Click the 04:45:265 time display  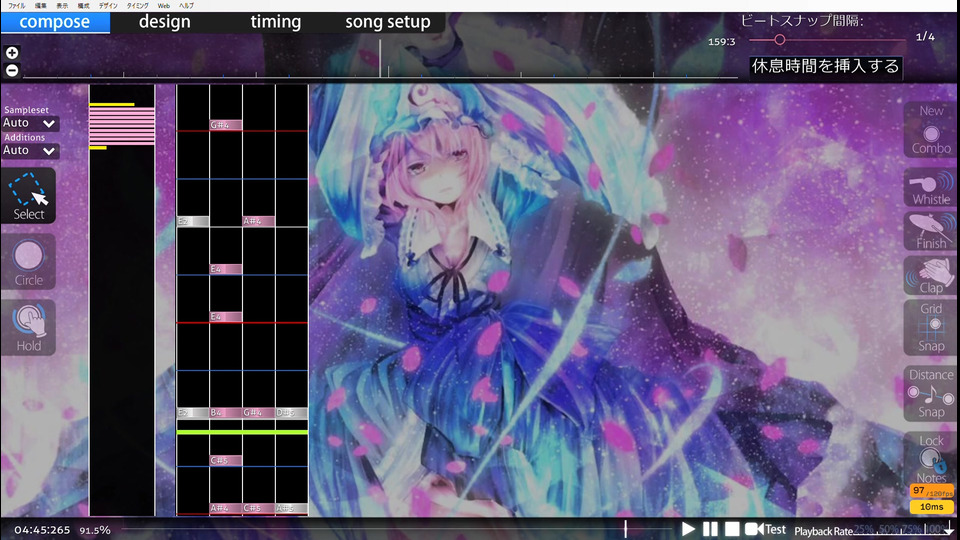[x=42, y=530]
